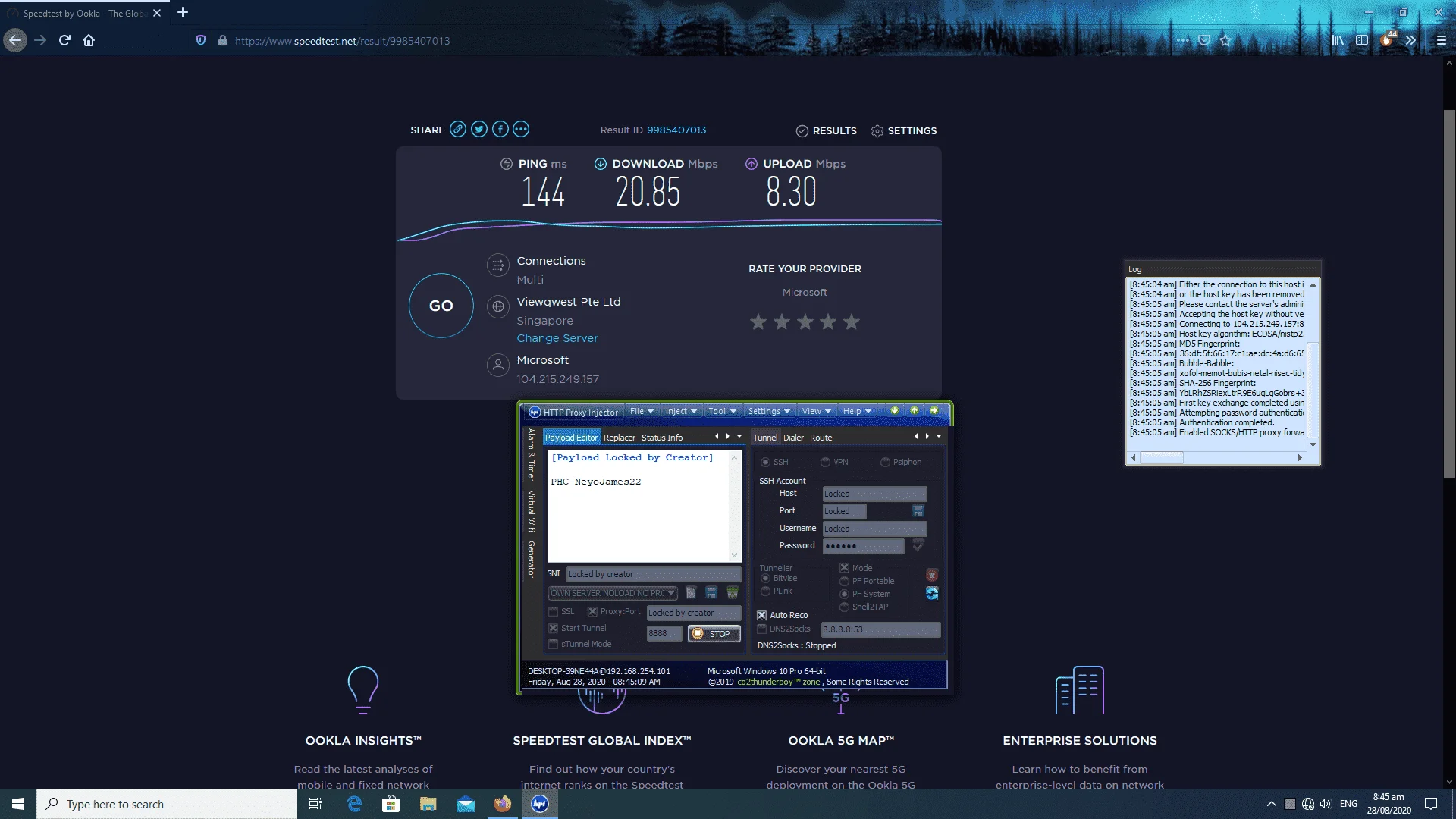Open Alarm & Timer side tab
Viewport: 1456px width, 819px height.
532,454
